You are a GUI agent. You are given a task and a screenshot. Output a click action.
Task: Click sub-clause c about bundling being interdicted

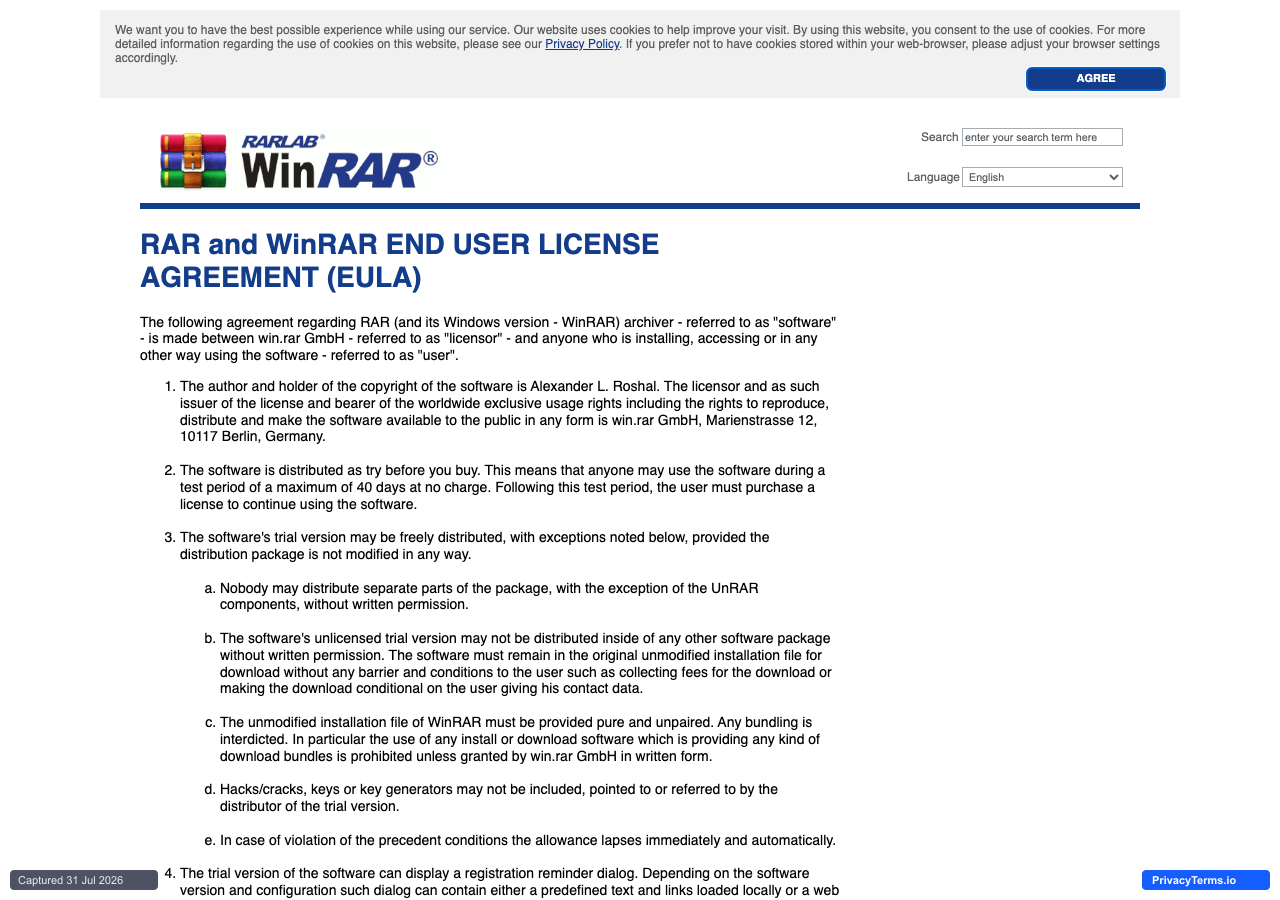coord(520,739)
